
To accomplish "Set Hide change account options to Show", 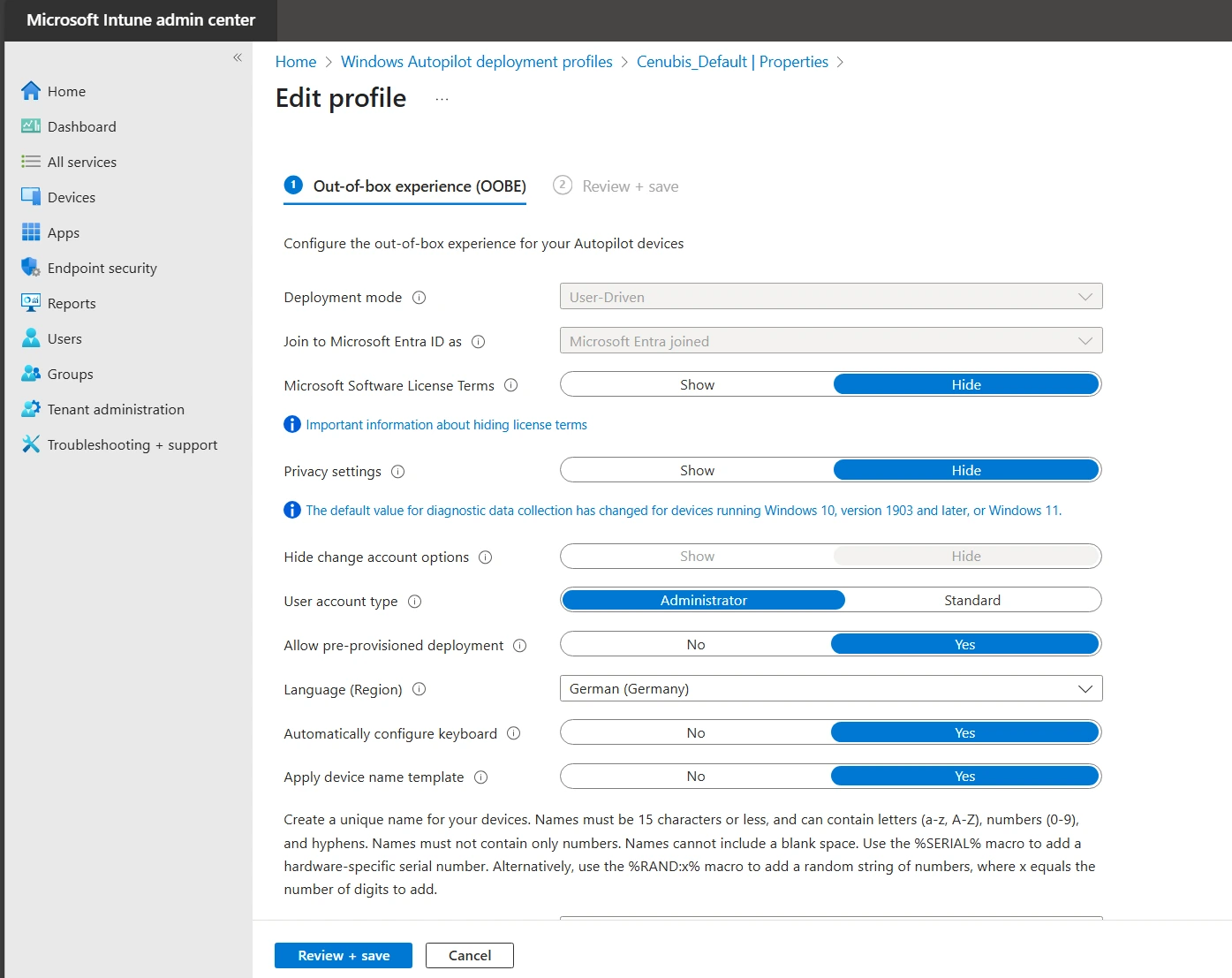I will click(x=698, y=556).
